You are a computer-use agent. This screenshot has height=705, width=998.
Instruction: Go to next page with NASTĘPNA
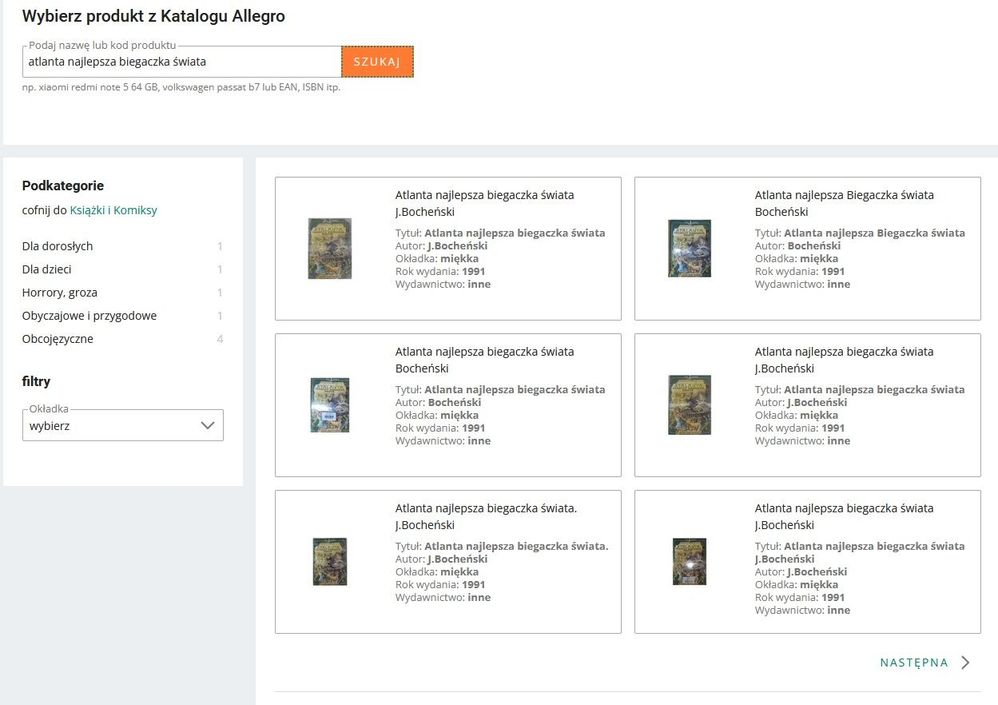coord(913,663)
